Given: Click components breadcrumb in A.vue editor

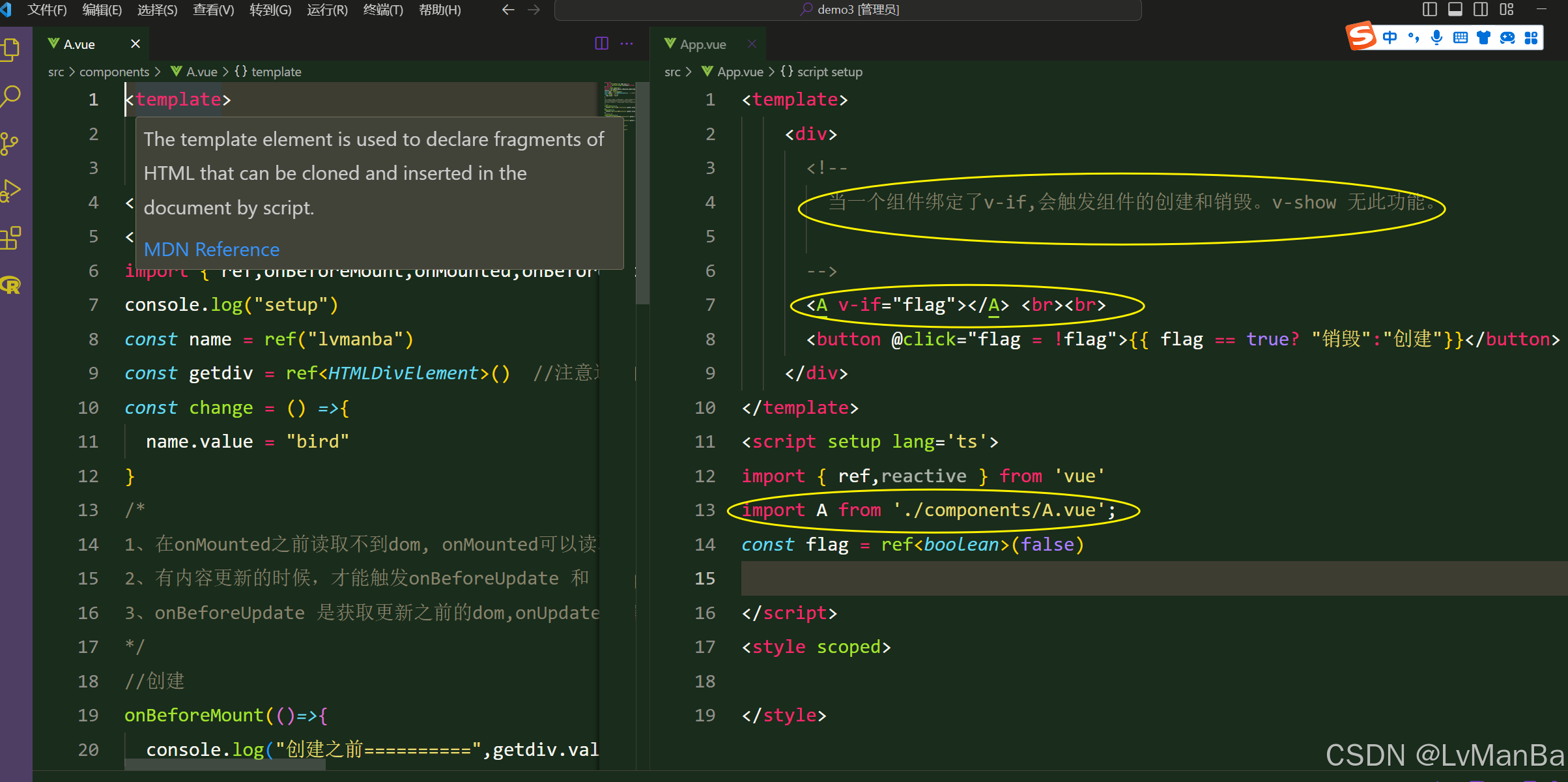Looking at the screenshot, I should pyautogui.click(x=114, y=72).
